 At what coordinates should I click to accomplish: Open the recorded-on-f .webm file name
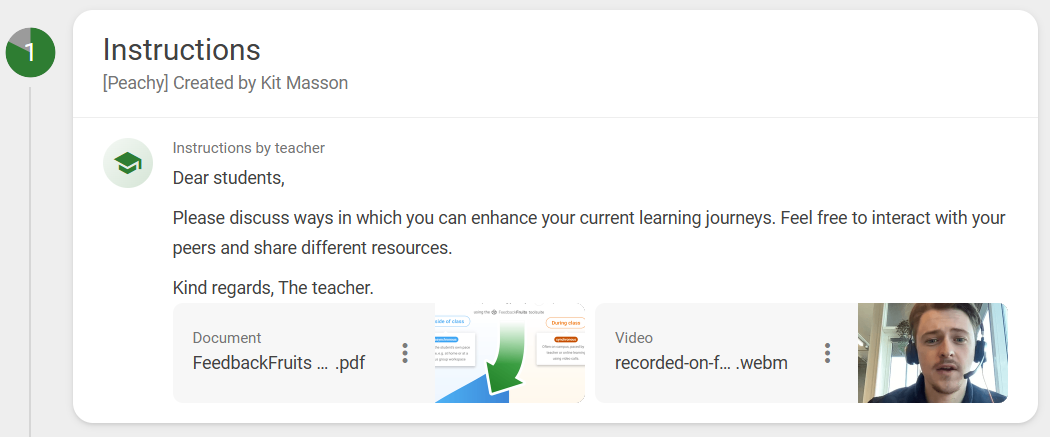pyautogui.click(x=701, y=363)
